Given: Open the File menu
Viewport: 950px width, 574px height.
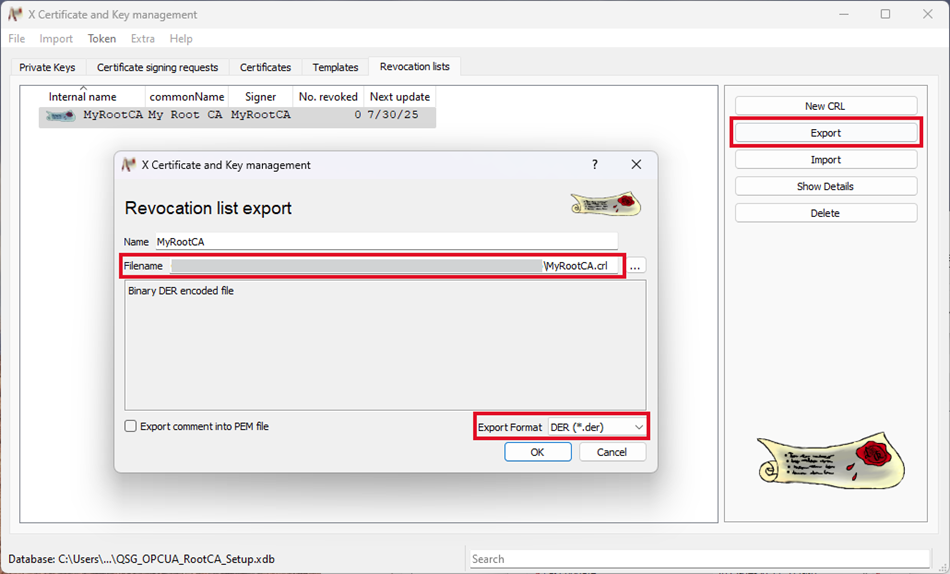Looking at the screenshot, I should click(17, 39).
